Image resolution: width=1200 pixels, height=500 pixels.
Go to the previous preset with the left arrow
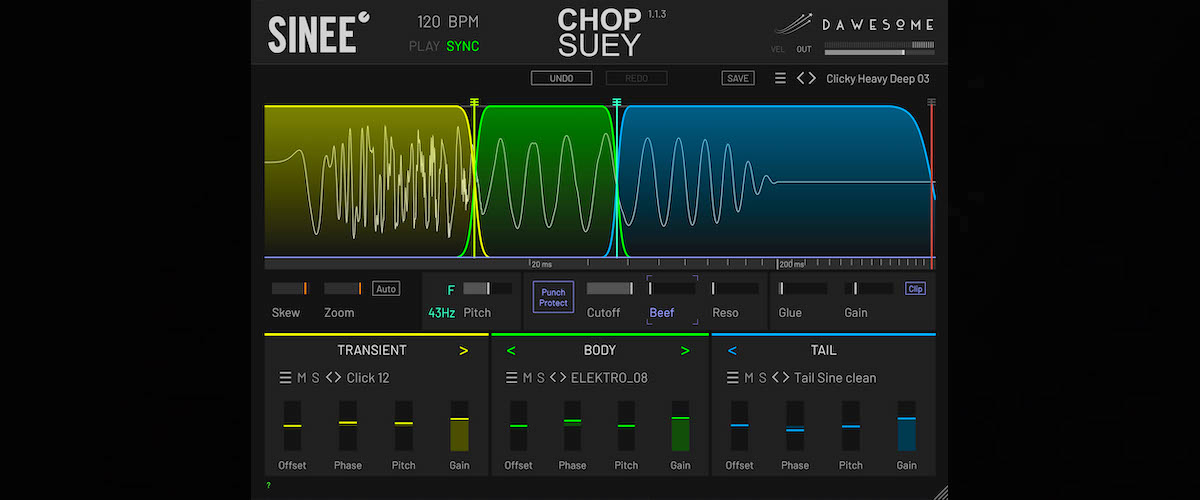801,78
